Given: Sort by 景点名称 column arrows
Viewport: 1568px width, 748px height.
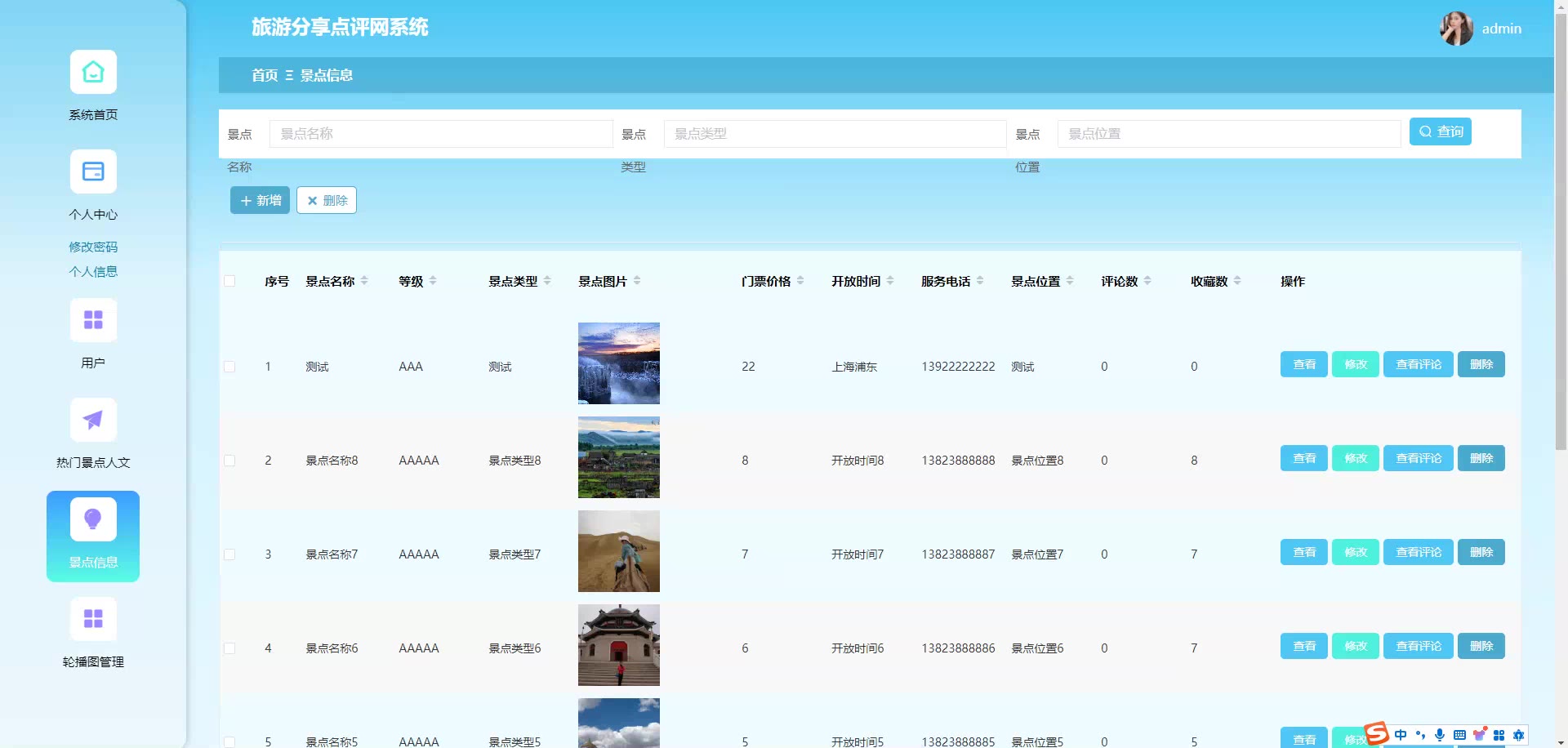Looking at the screenshot, I should (x=364, y=281).
